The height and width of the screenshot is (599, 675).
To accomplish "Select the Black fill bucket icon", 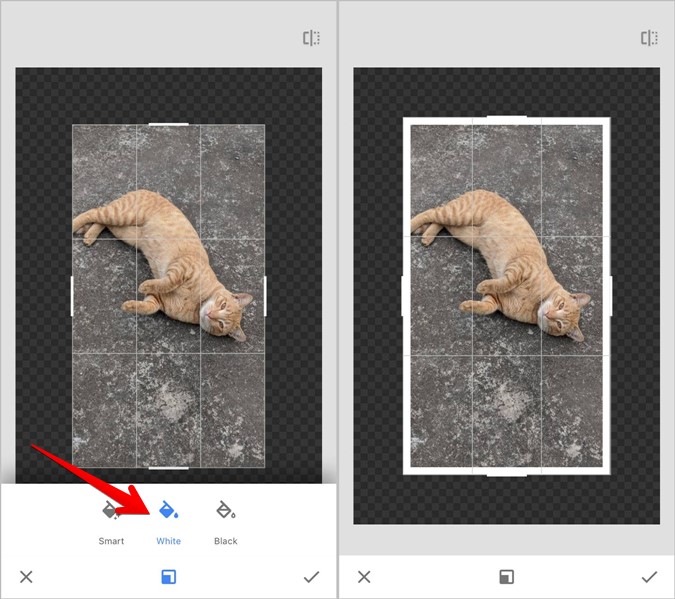I will (226, 510).
